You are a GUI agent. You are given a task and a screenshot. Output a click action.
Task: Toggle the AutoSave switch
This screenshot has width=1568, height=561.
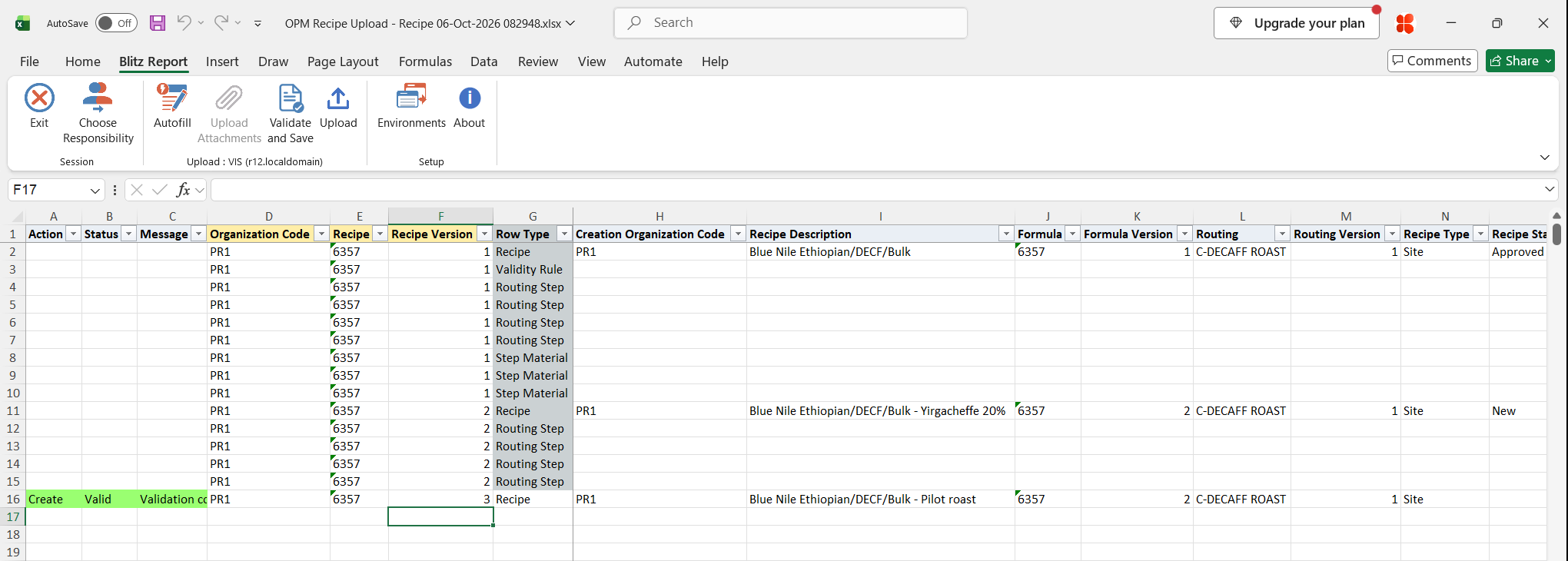click(x=116, y=23)
